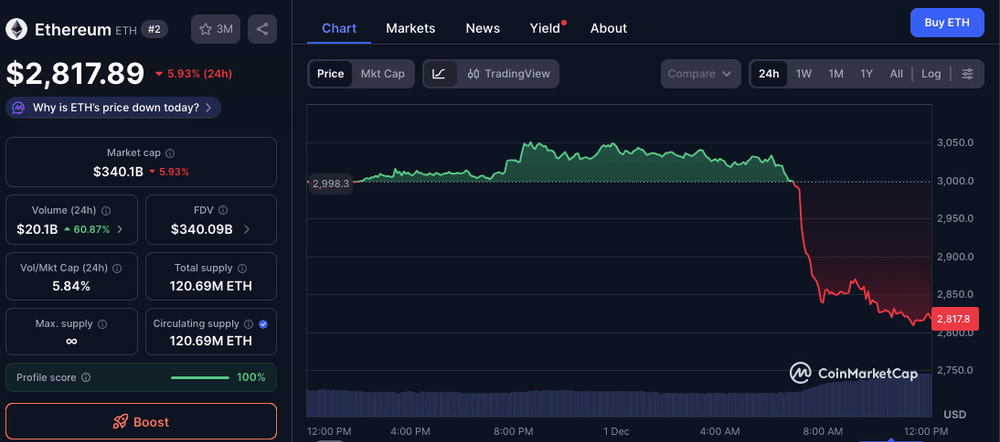Expand the Volume (24h) details chevron
The width and height of the screenshot is (1000, 442).
click(x=120, y=229)
